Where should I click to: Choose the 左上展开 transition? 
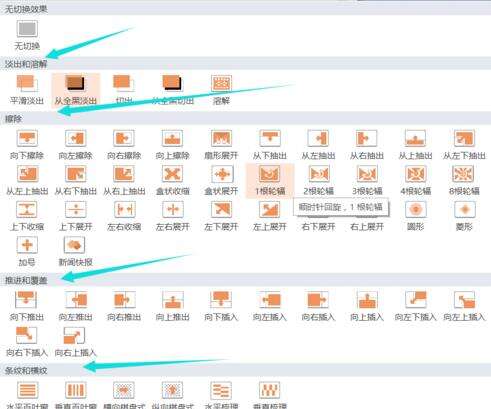270,216
